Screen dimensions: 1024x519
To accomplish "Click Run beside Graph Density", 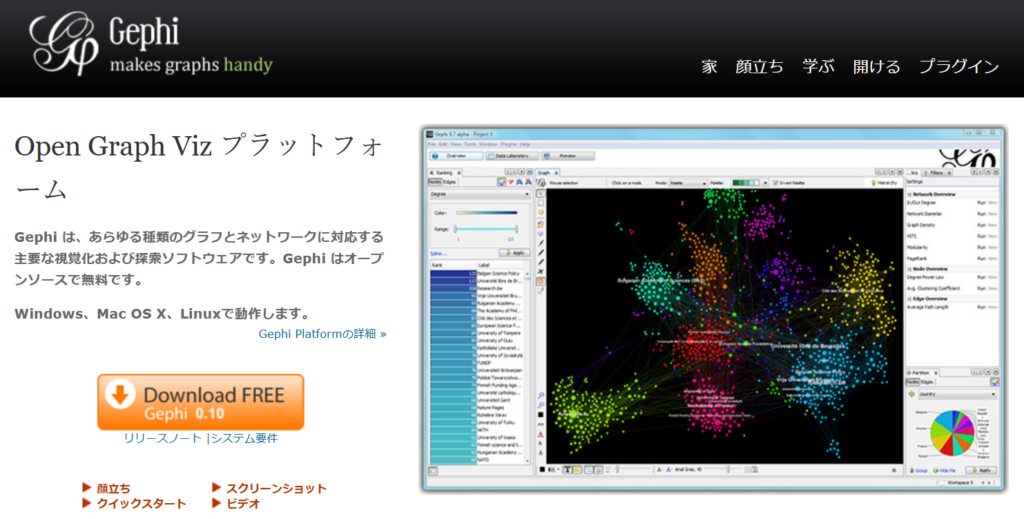I will (981, 225).
